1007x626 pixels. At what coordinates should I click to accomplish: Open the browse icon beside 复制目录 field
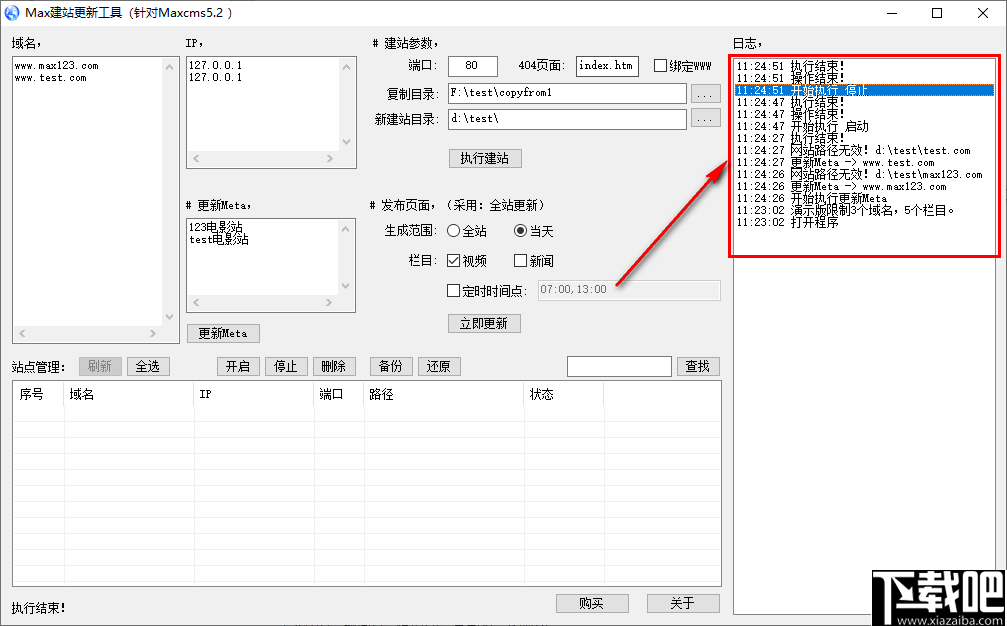[x=705, y=93]
